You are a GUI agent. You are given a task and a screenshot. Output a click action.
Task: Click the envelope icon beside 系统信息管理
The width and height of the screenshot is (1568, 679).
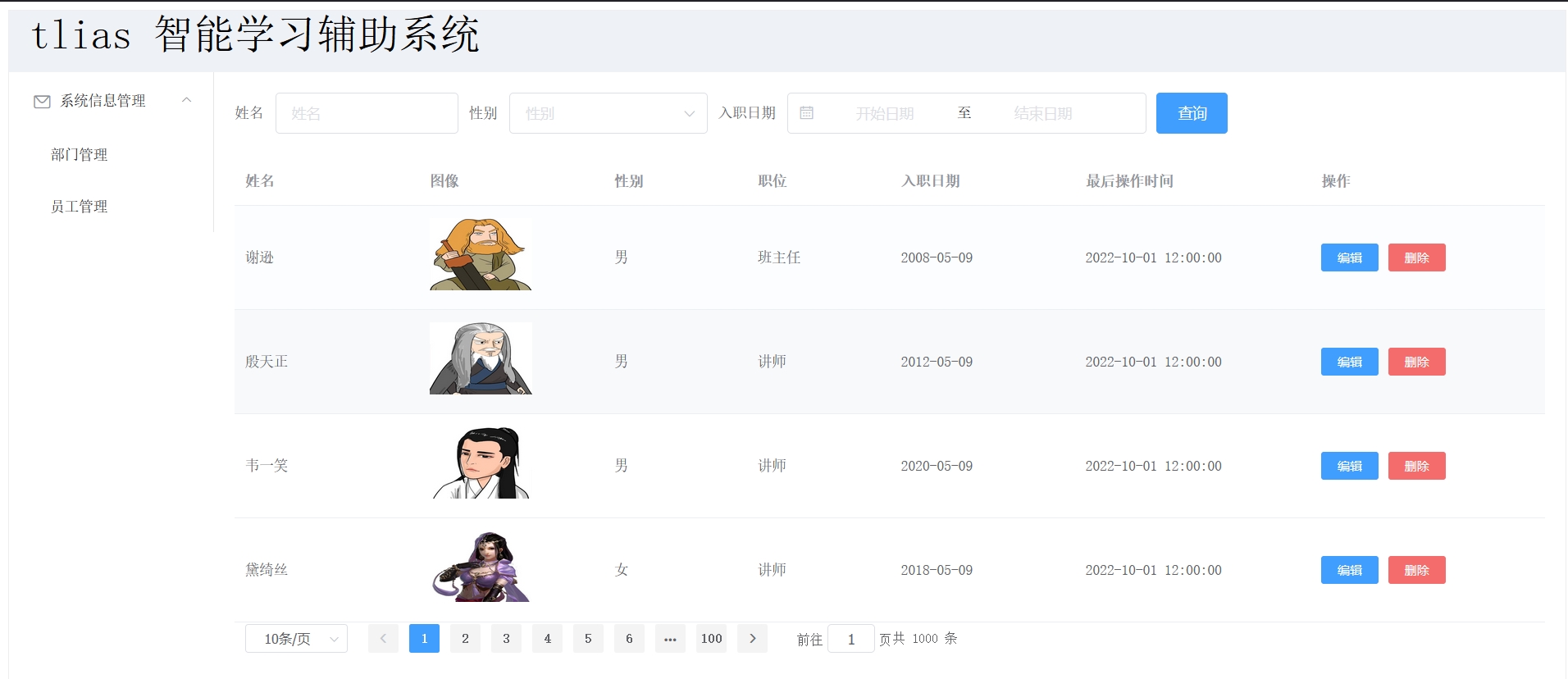coord(42,102)
